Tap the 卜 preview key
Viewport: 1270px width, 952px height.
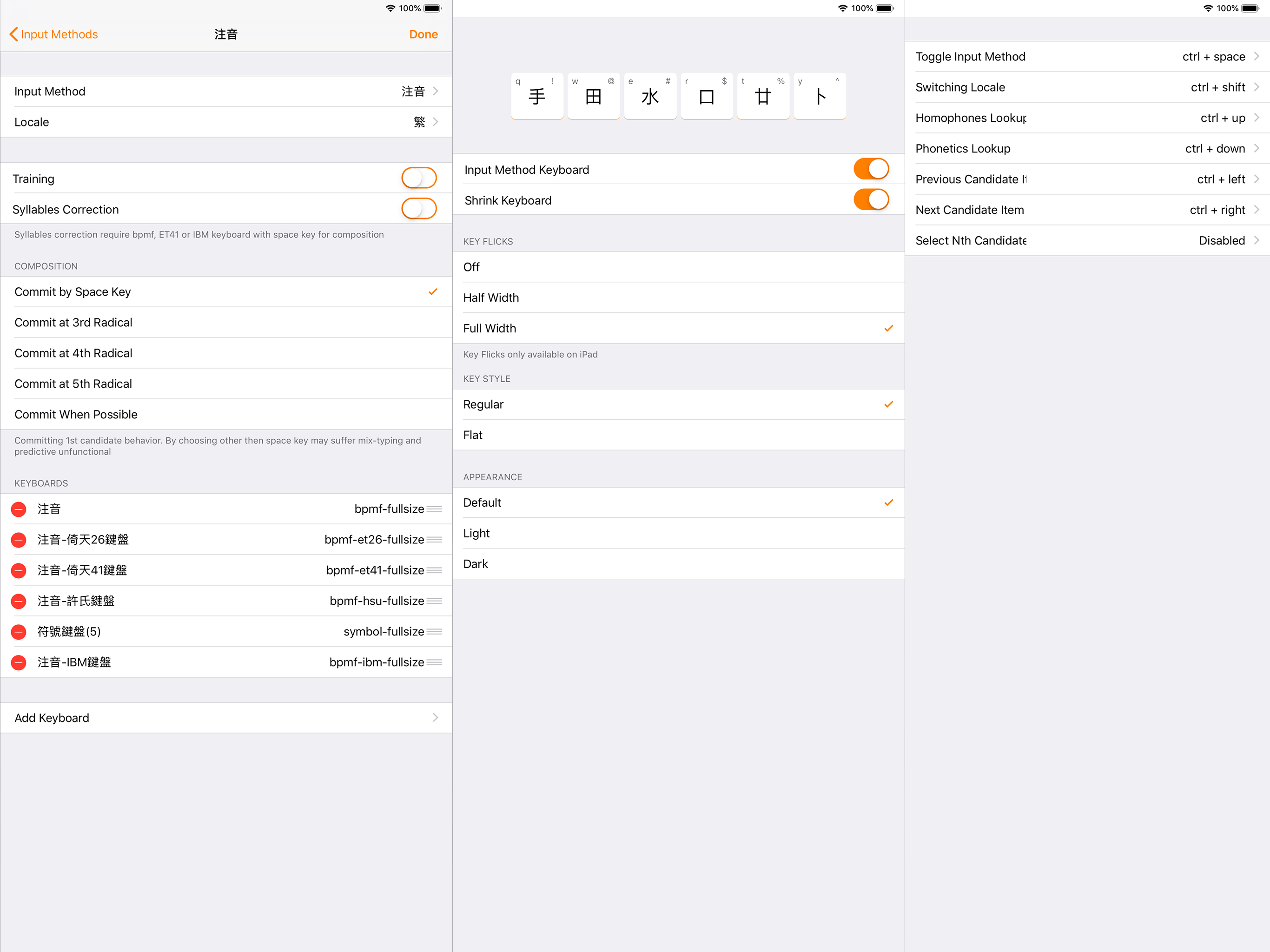[820, 96]
